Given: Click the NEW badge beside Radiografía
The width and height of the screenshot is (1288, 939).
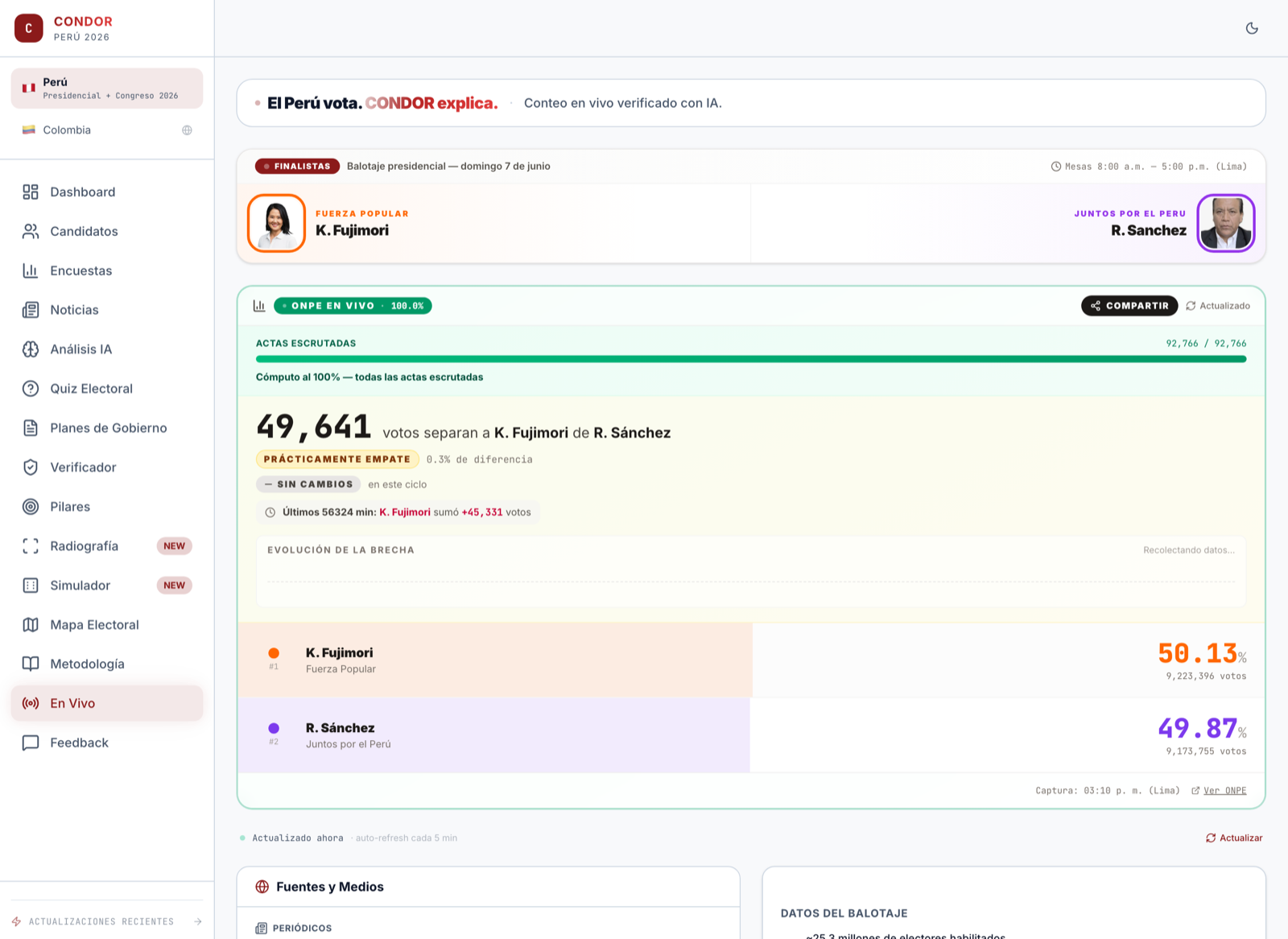Looking at the screenshot, I should (x=174, y=546).
